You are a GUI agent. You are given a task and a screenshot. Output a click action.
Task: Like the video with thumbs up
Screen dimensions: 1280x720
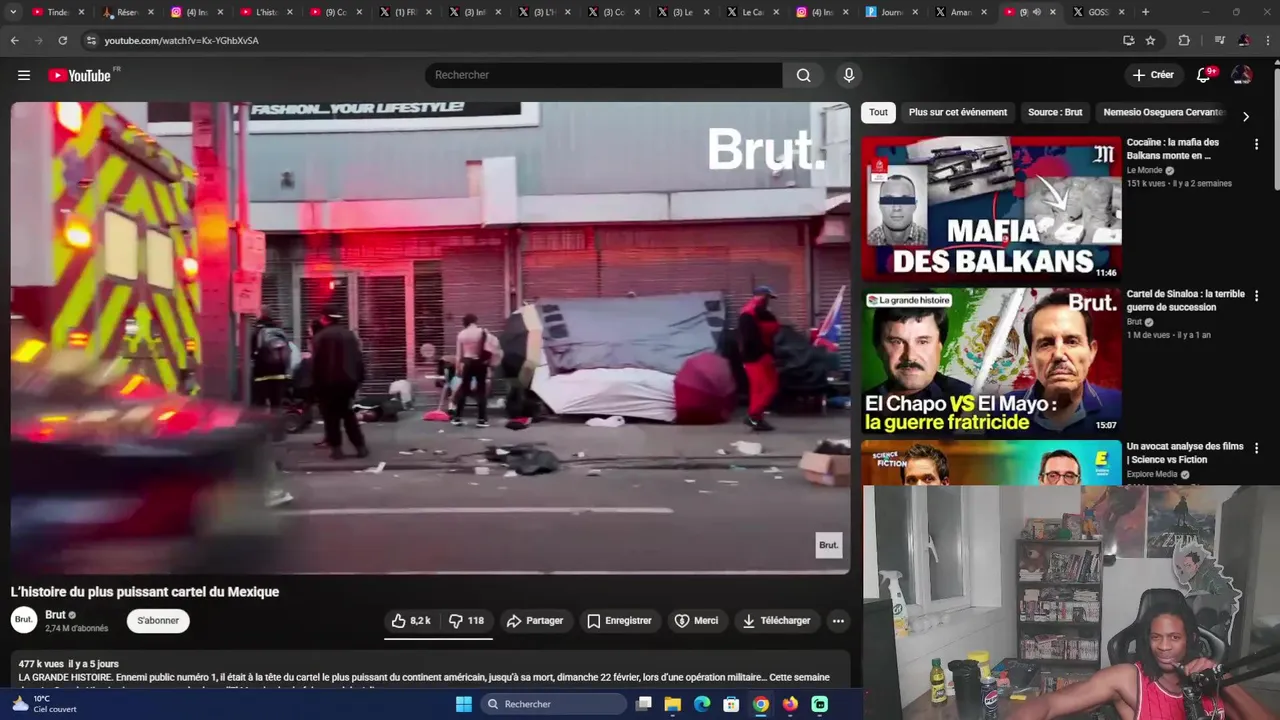point(411,621)
